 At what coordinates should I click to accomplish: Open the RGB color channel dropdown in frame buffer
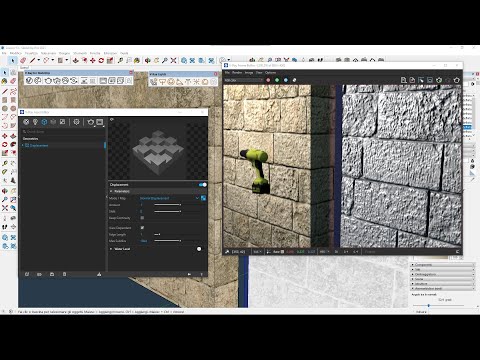(x=244, y=80)
